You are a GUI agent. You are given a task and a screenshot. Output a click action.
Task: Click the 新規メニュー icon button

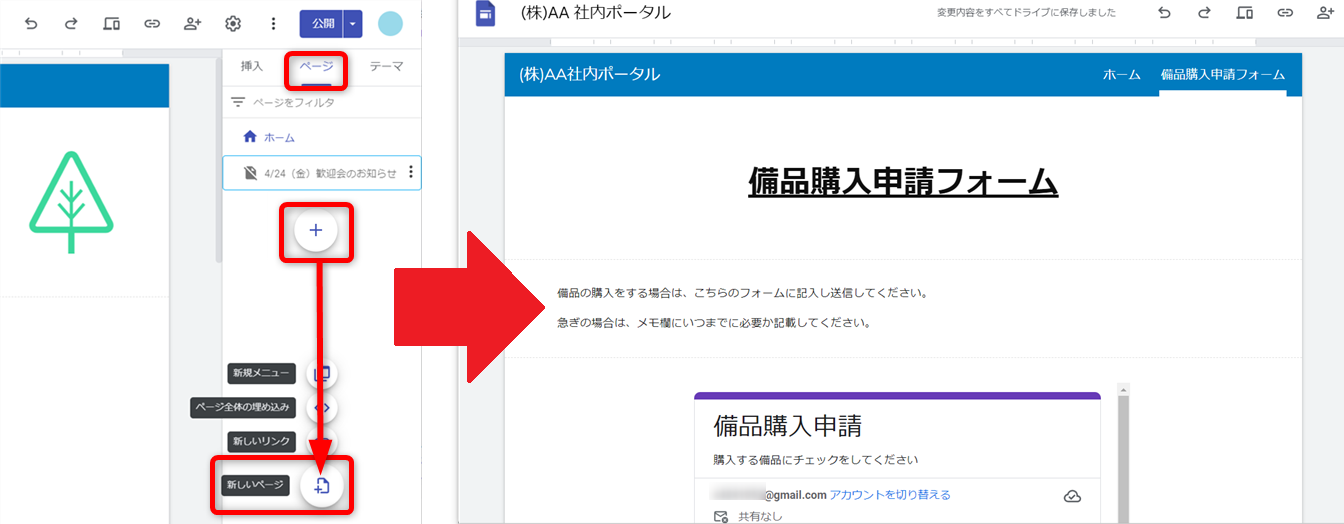click(x=322, y=374)
